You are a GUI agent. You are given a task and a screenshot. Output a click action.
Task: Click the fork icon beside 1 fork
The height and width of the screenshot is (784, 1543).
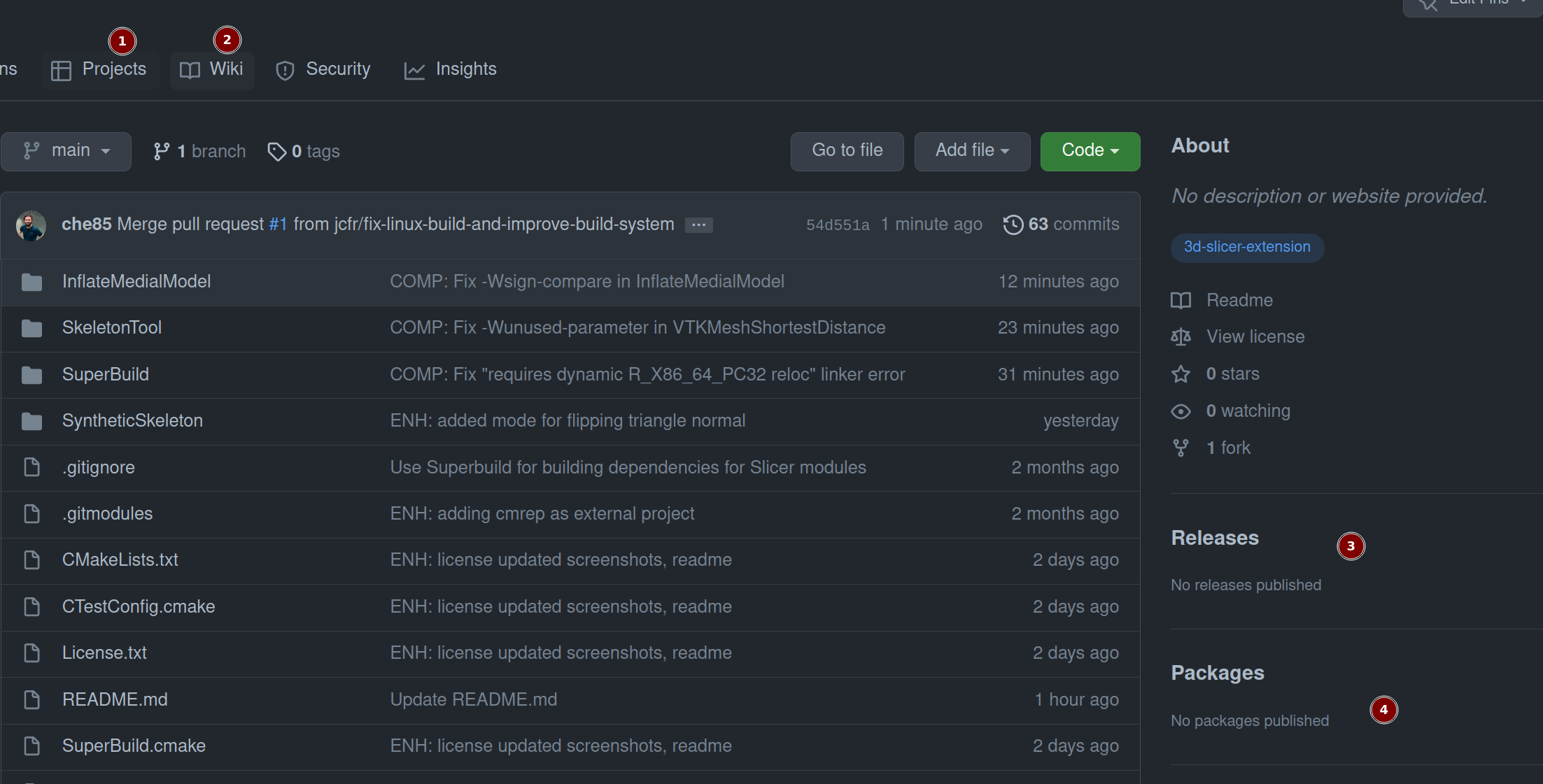(1181, 448)
